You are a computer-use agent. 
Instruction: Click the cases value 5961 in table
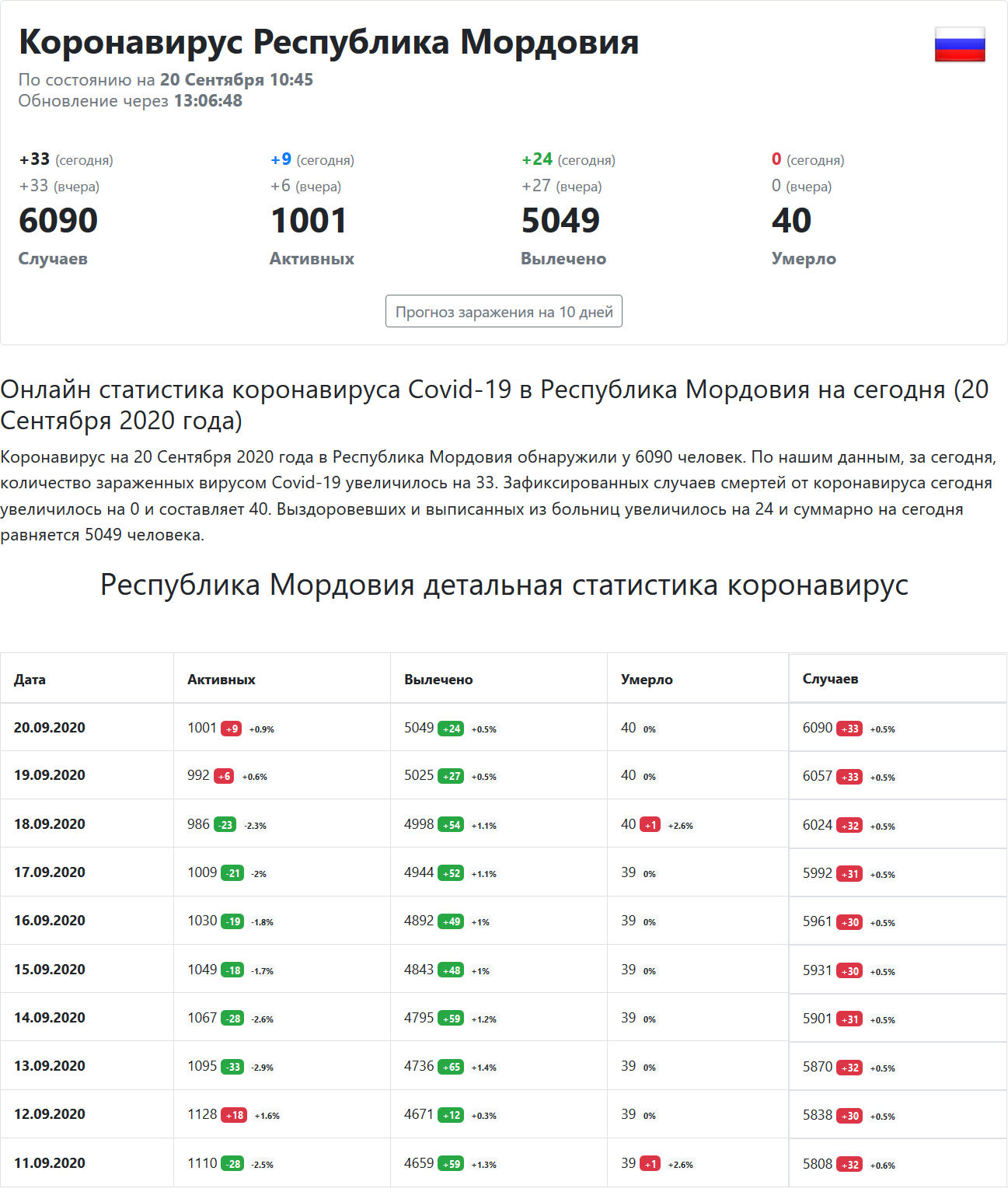tap(818, 921)
